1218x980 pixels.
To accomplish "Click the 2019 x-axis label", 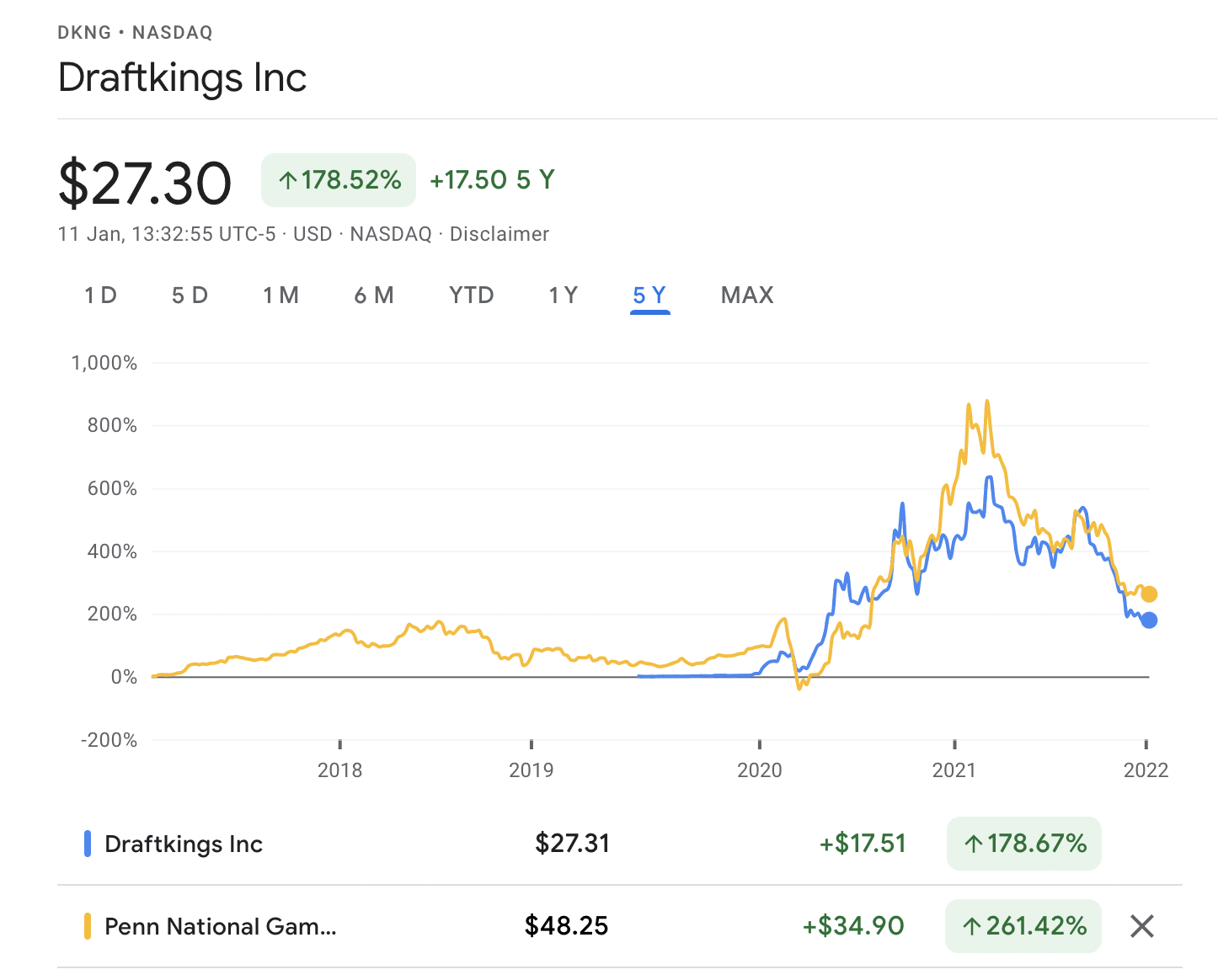I will coord(532,770).
